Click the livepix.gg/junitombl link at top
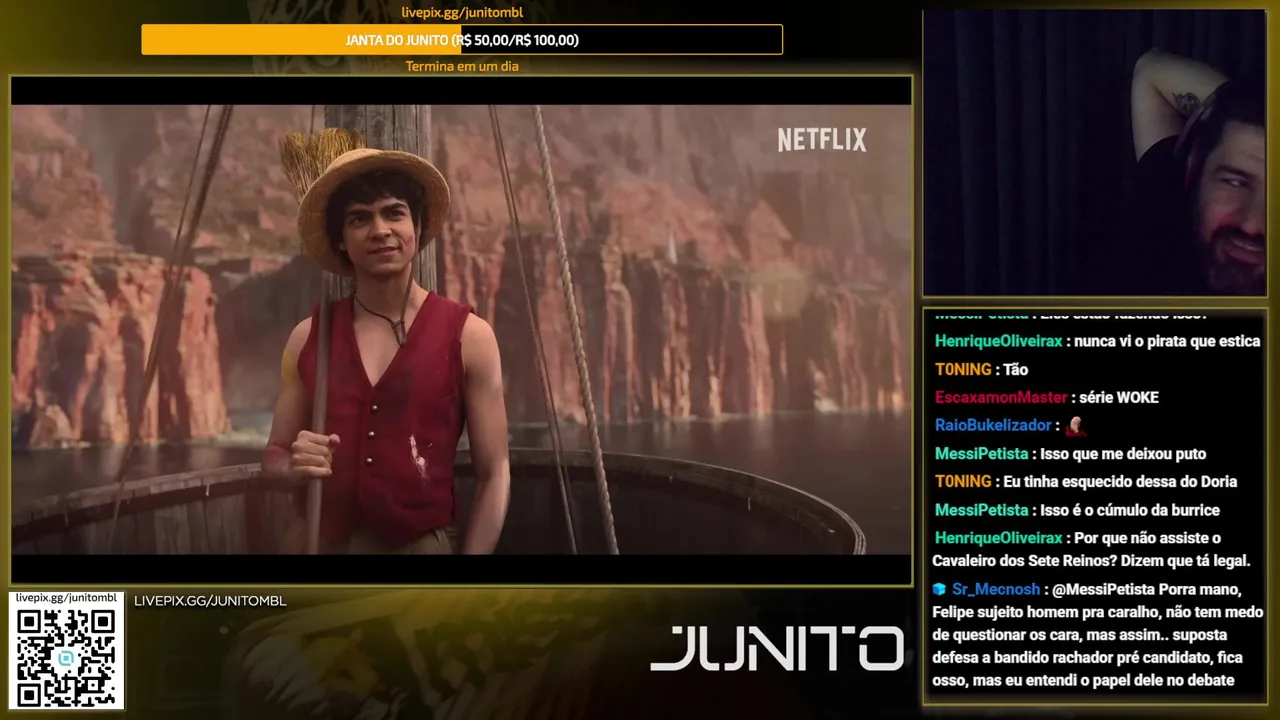Screen dimensions: 1280x720 [x=462, y=13]
